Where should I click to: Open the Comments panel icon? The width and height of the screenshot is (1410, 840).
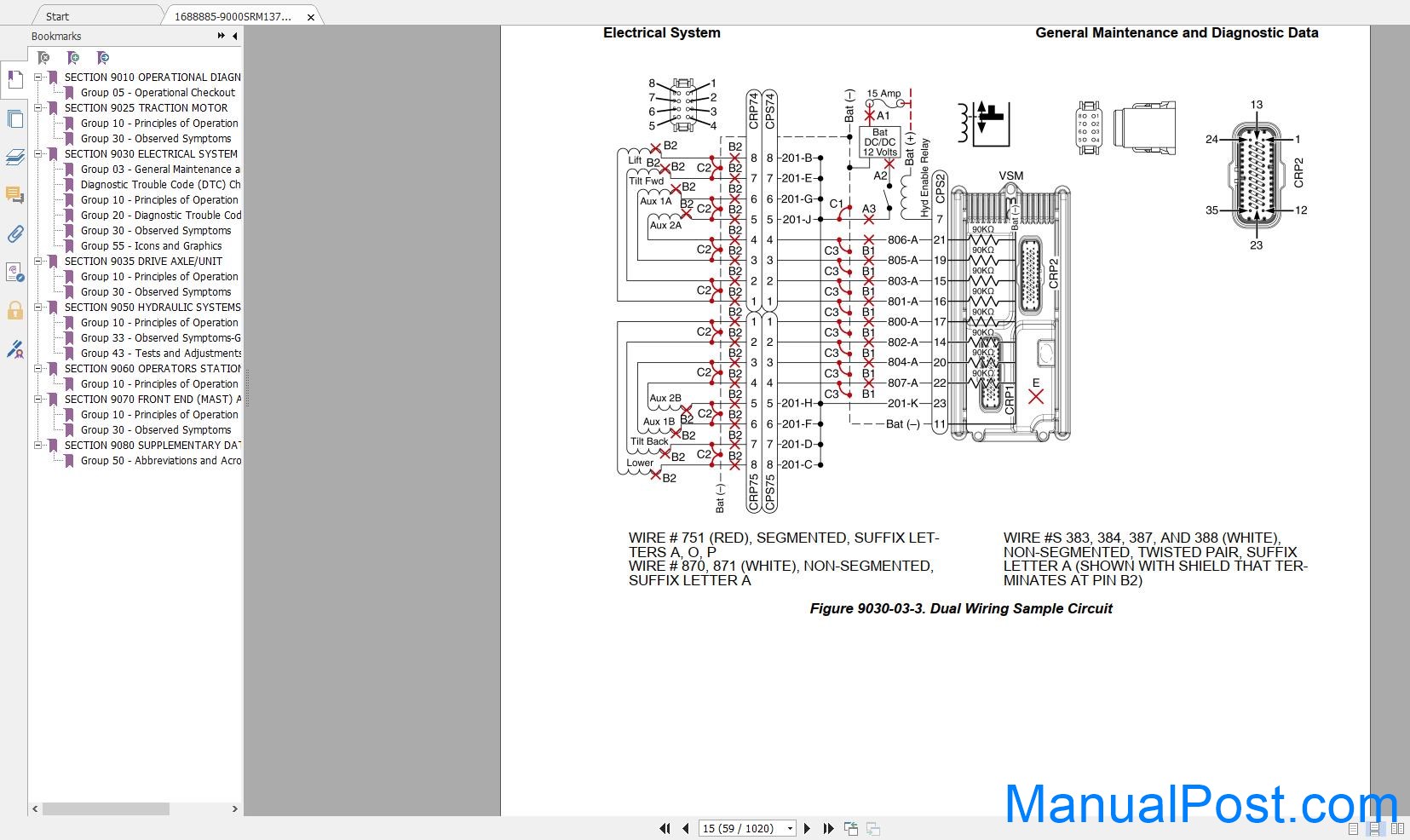click(14, 196)
